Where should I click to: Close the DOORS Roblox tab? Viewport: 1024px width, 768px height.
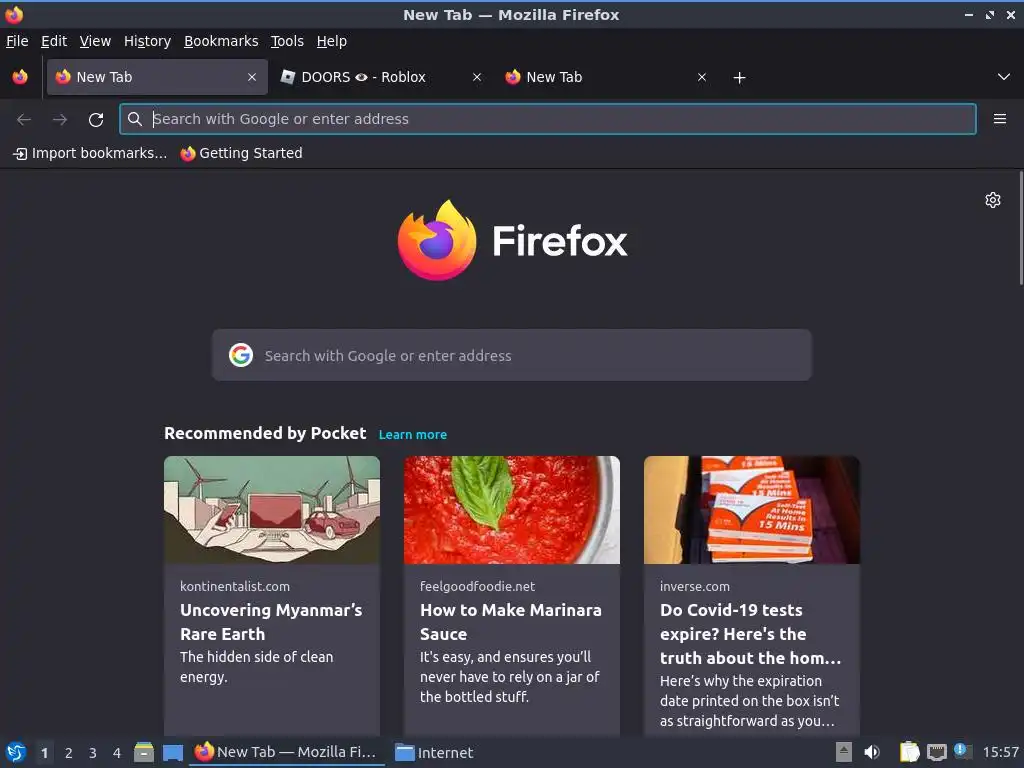click(x=477, y=77)
